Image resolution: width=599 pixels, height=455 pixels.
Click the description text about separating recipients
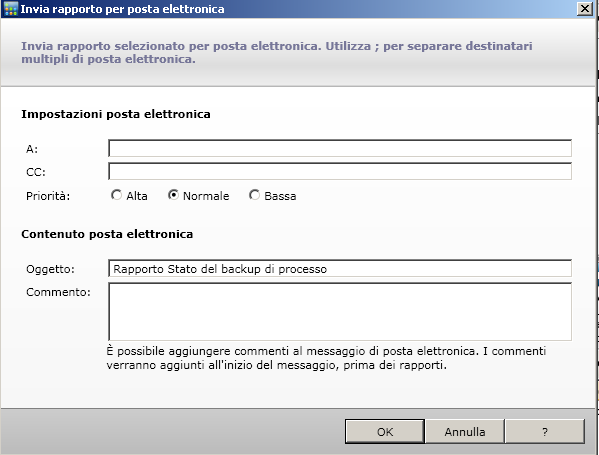click(x=277, y=52)
